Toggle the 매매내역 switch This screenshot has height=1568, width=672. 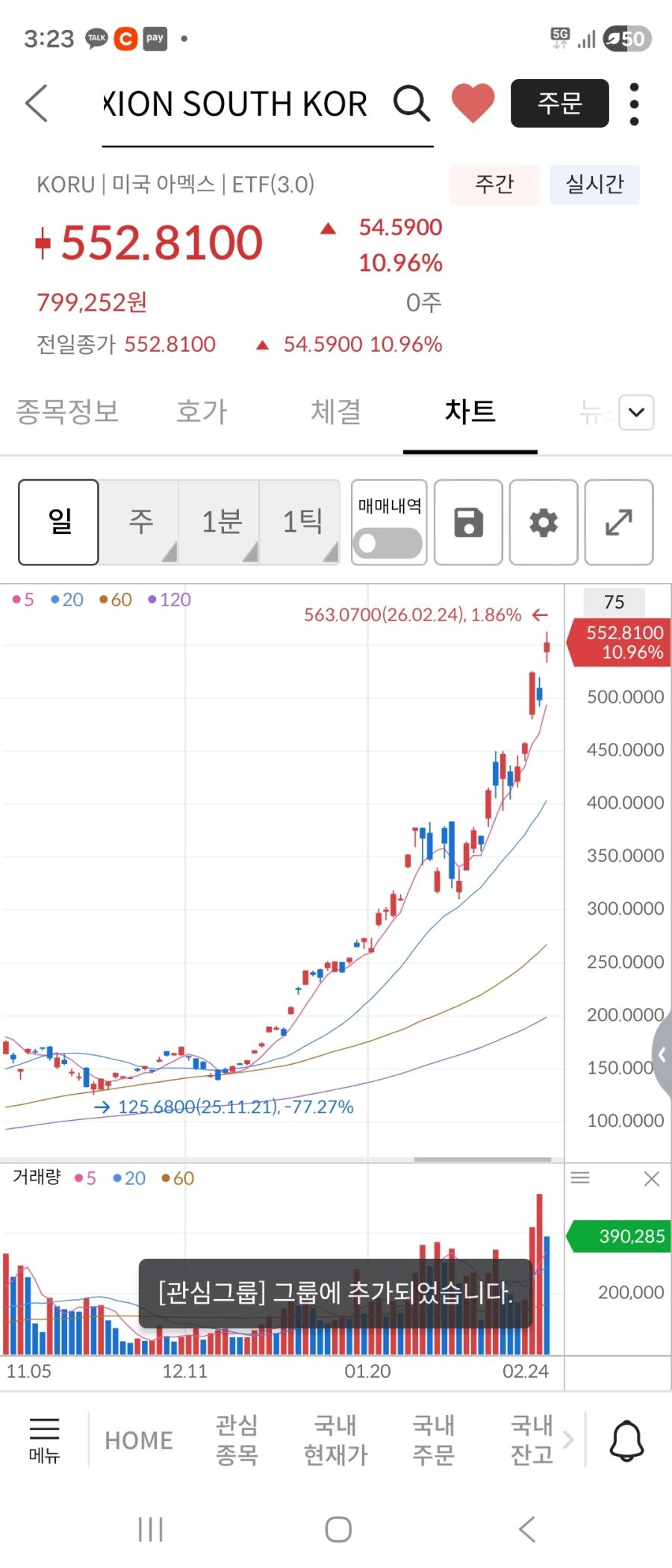(388, 543)
